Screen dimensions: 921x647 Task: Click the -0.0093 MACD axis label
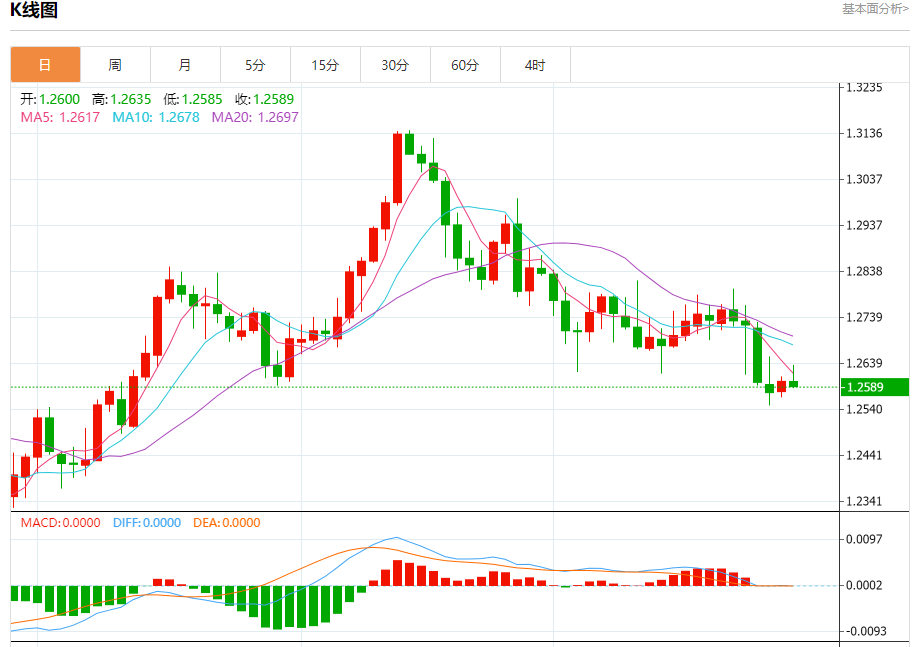click(x=866, y=631)
